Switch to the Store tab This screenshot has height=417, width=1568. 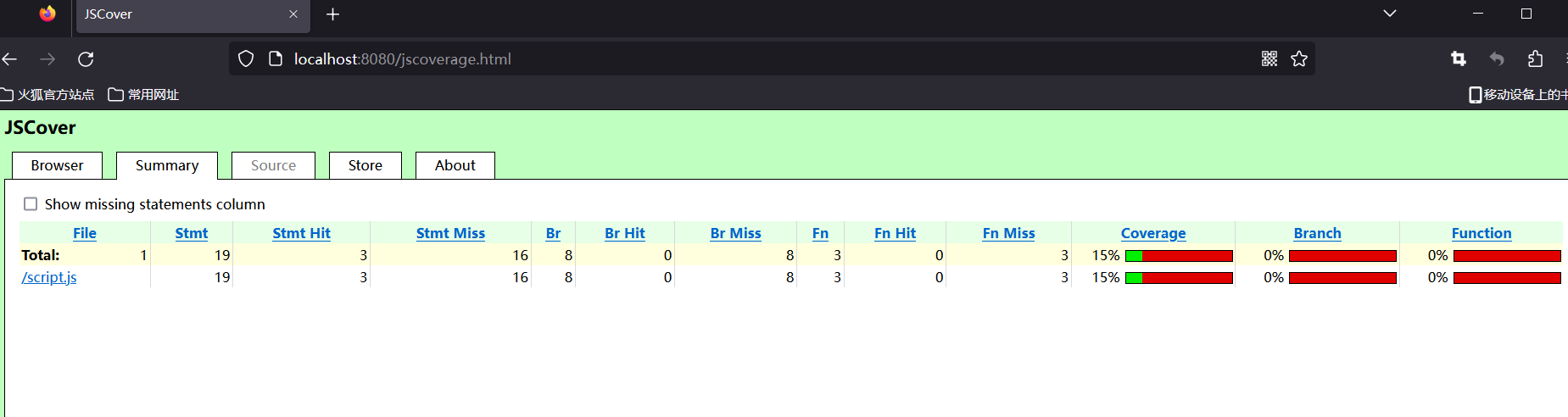(x=365, y=165)
